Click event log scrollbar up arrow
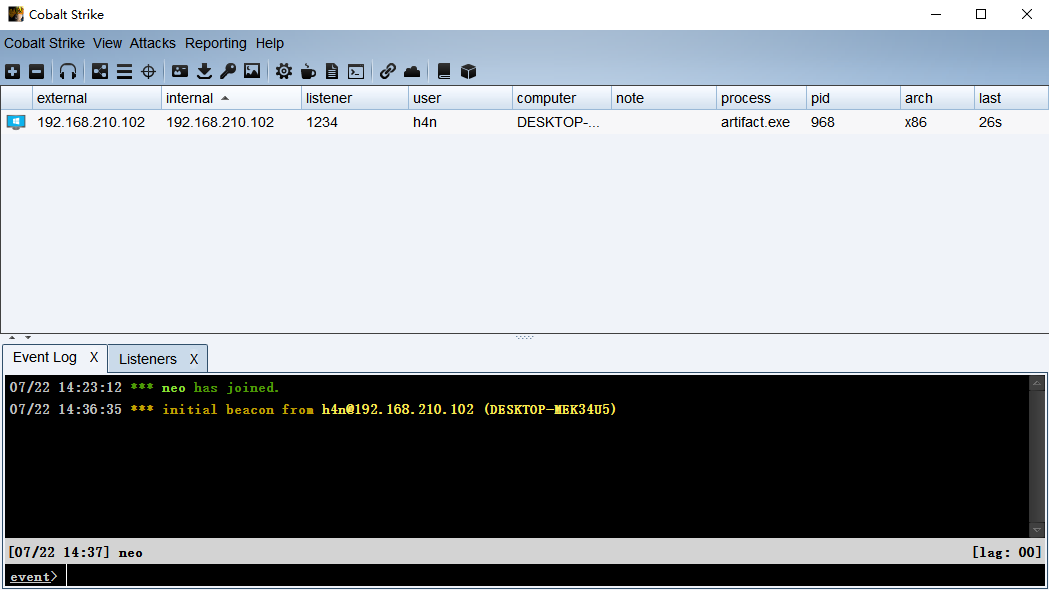The width and height of the screenshot is (1049, 590). [1037, 383]
